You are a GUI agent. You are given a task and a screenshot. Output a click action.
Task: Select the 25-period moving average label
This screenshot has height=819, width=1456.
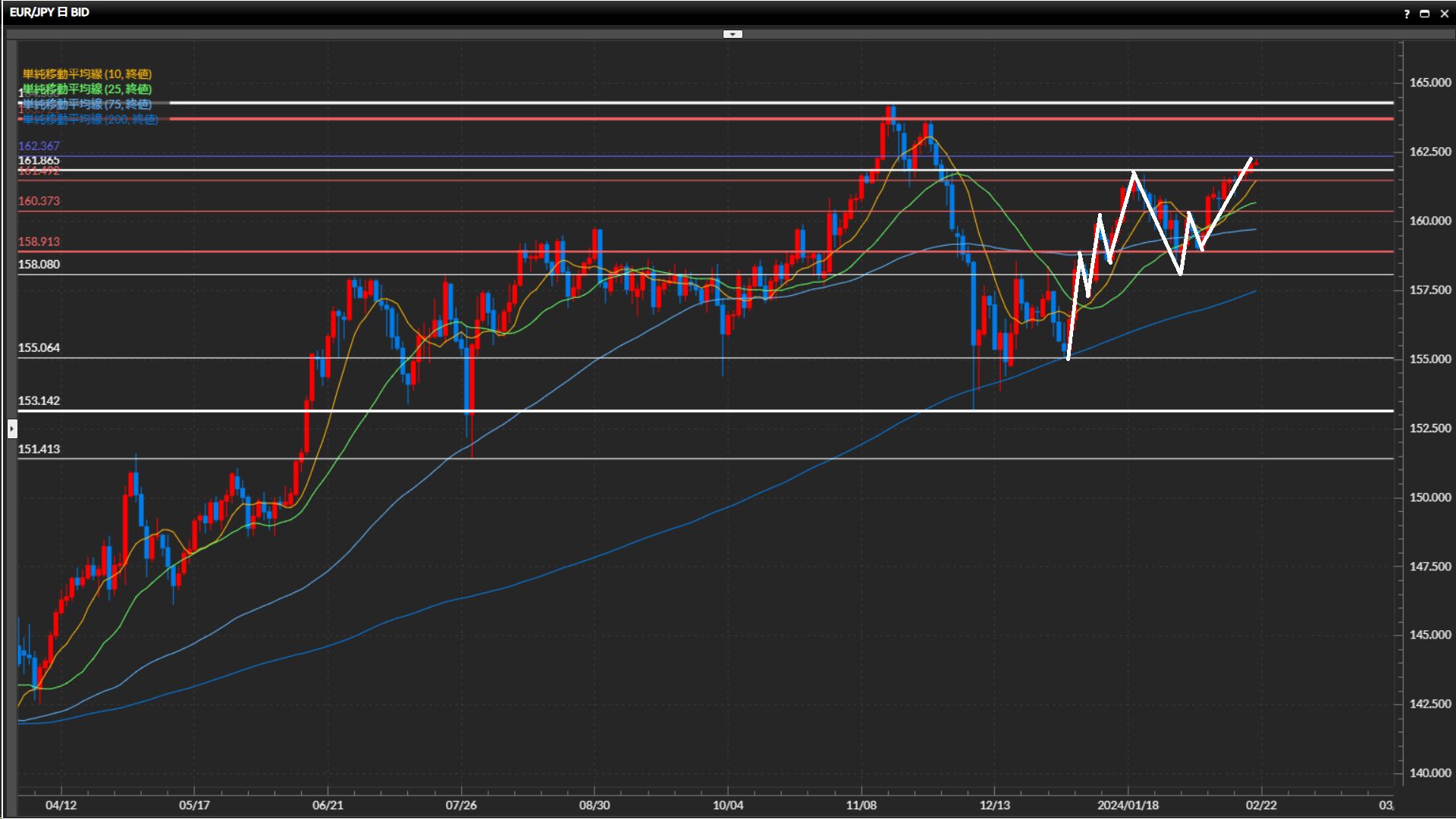pos(87,89)
